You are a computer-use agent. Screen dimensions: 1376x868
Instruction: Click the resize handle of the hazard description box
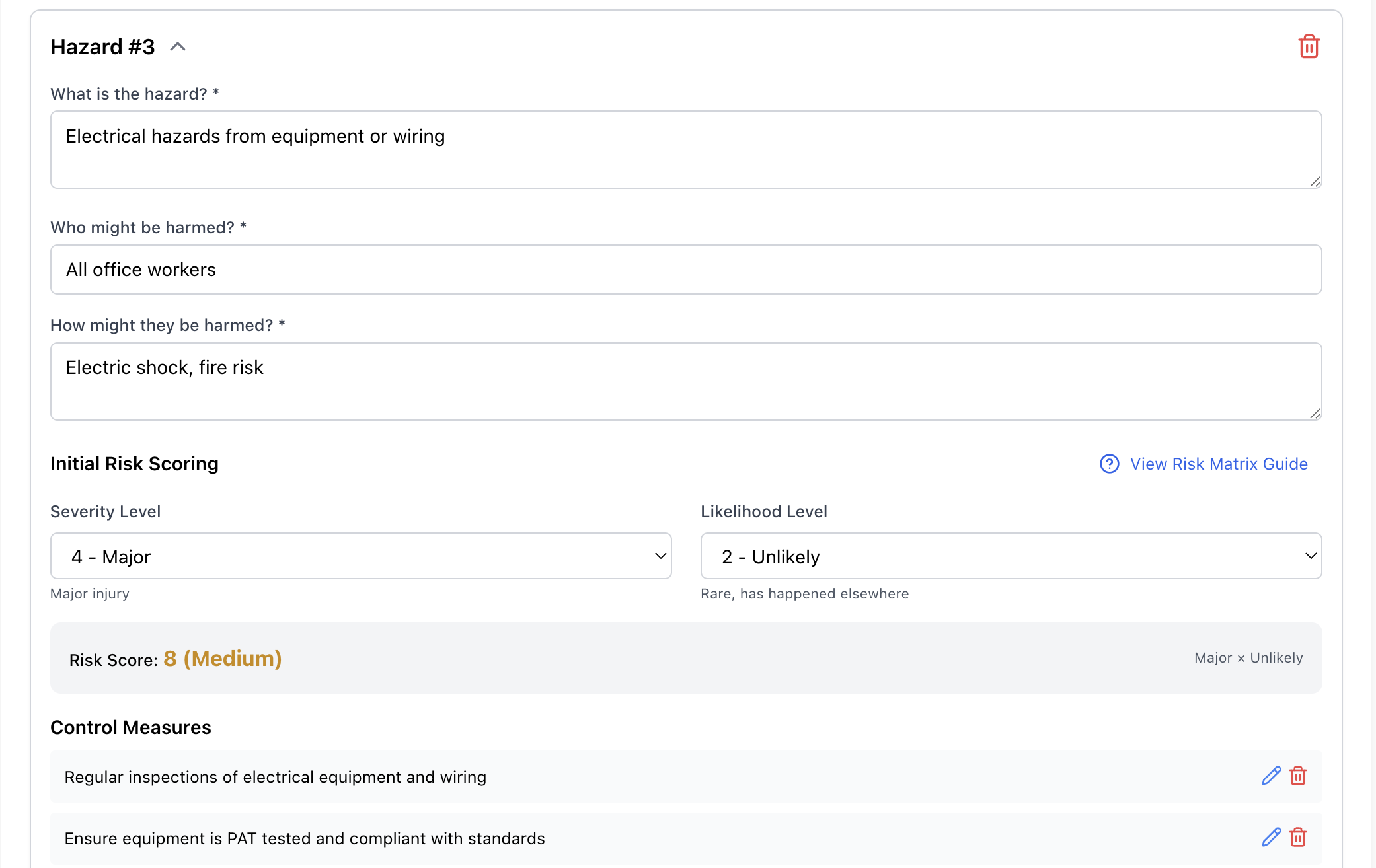(x=1315, y=182)
